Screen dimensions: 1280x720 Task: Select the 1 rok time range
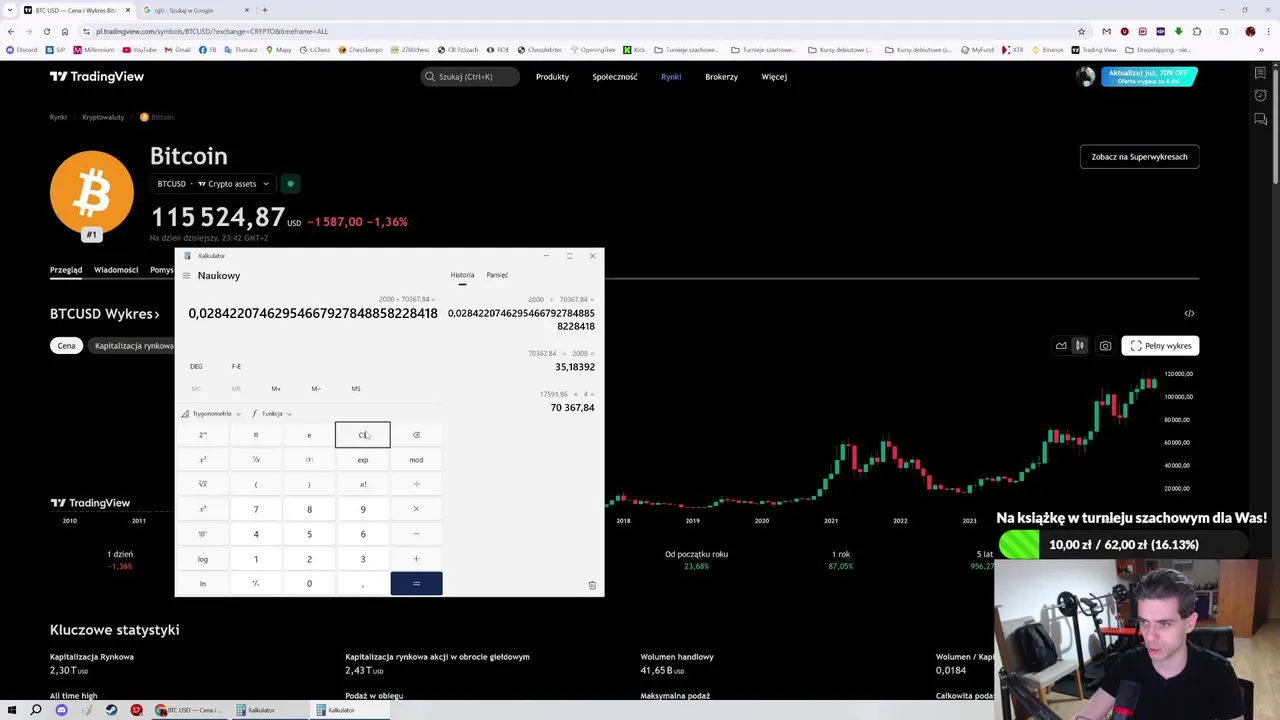(841, 560)
